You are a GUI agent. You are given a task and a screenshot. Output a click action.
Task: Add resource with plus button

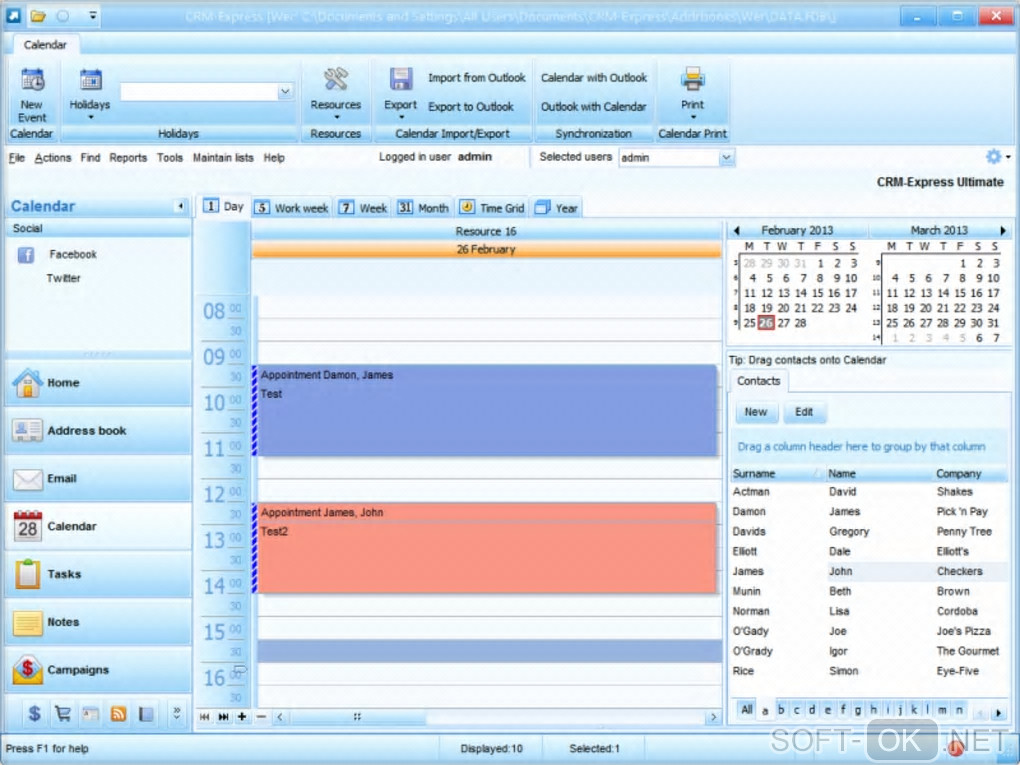coord(242,717)
